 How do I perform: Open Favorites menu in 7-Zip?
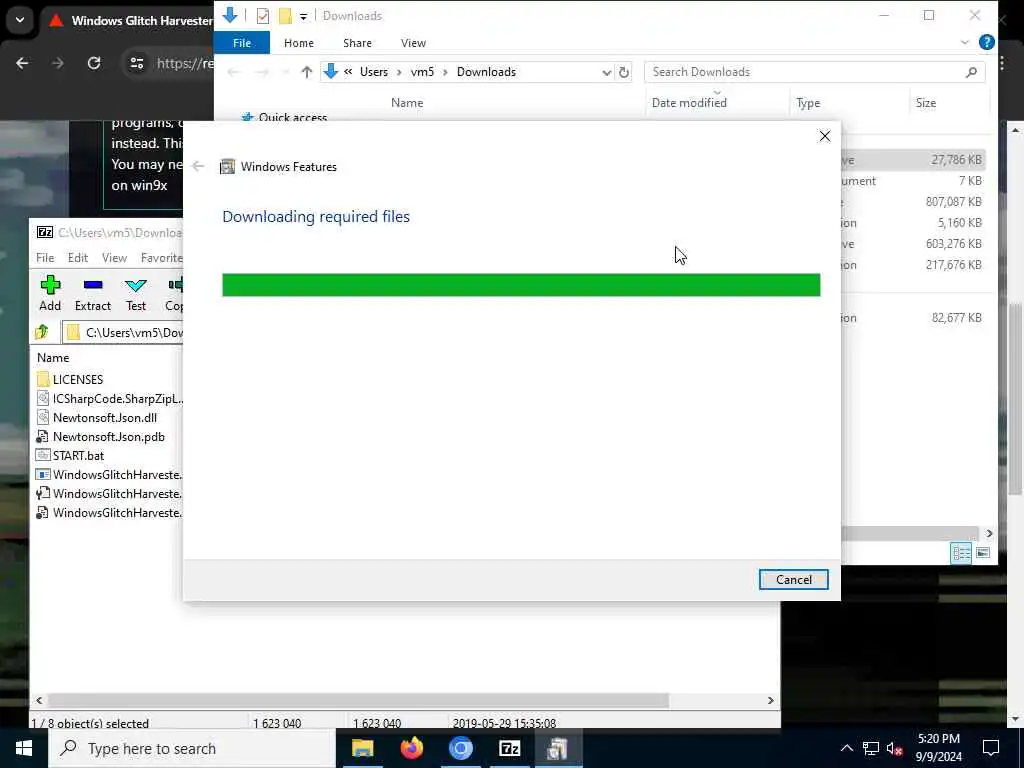coord(161,258)
